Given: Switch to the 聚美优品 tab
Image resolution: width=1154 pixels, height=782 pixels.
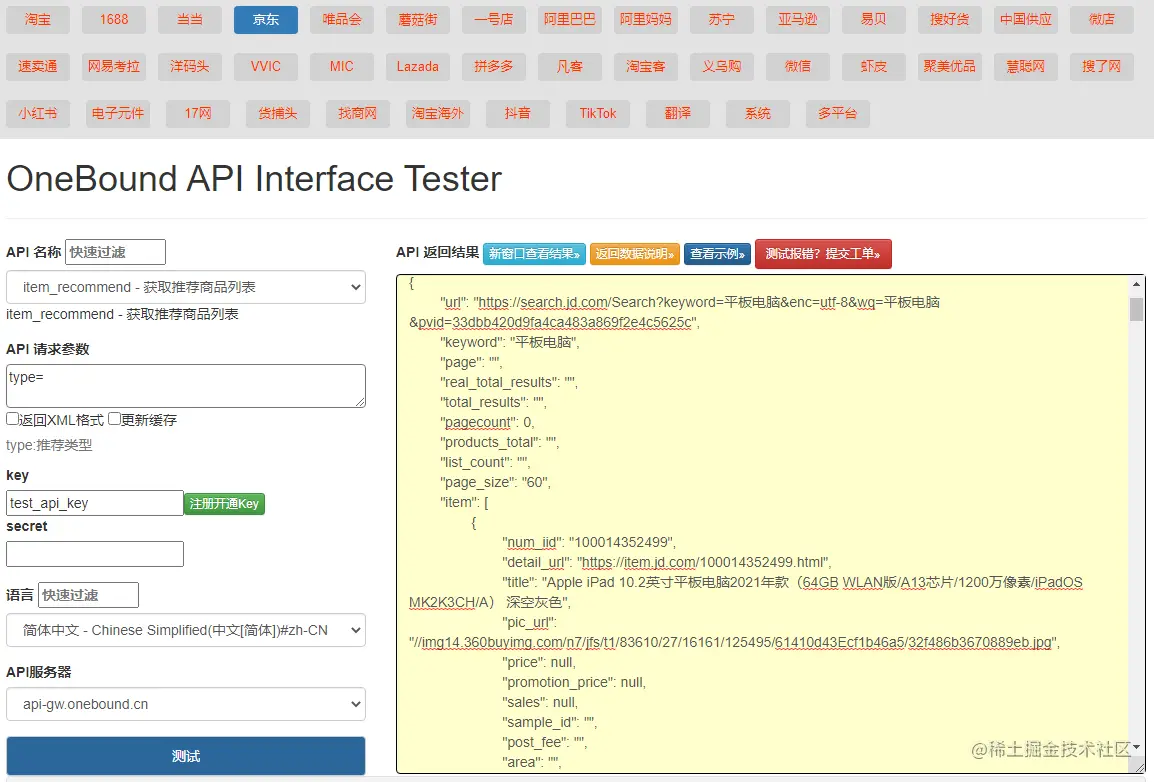Looking at the screenshot, I should tap(949, 67).
